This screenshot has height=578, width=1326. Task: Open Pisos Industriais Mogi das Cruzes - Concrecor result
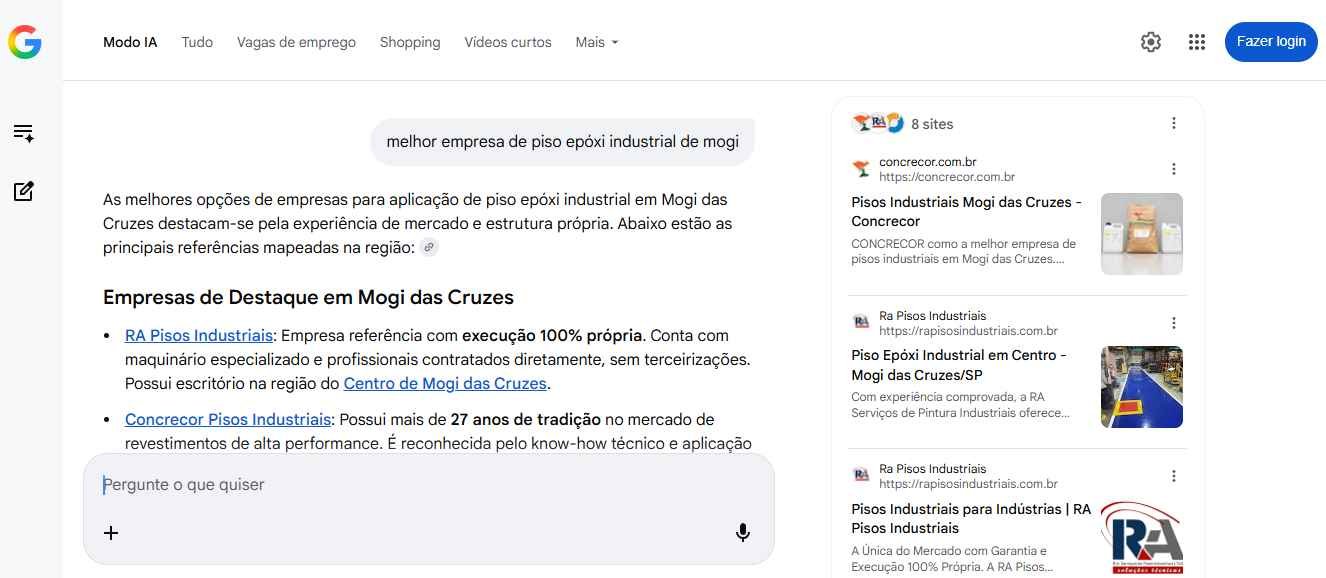pyautogui.click(x=967, y=212)
